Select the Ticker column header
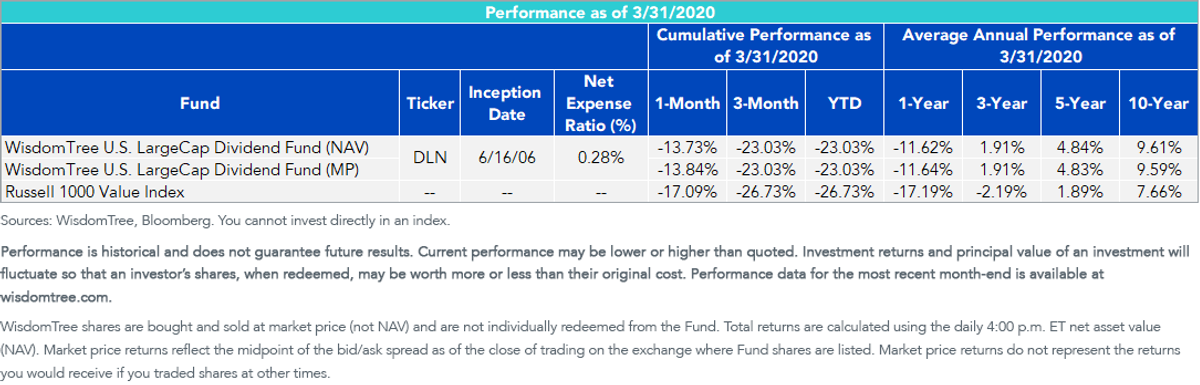The width and height of the screenshot is (1200, 385). [429, 103]
